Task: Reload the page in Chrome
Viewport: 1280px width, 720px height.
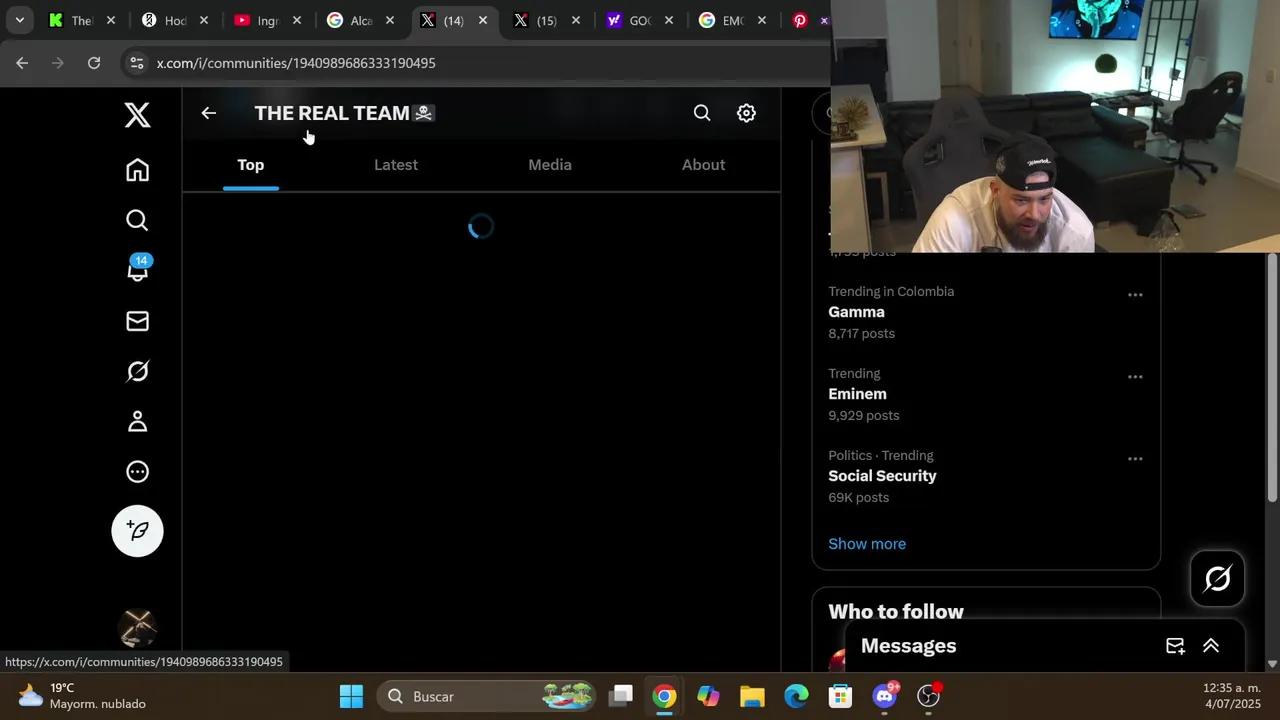Action: point(94,63)
